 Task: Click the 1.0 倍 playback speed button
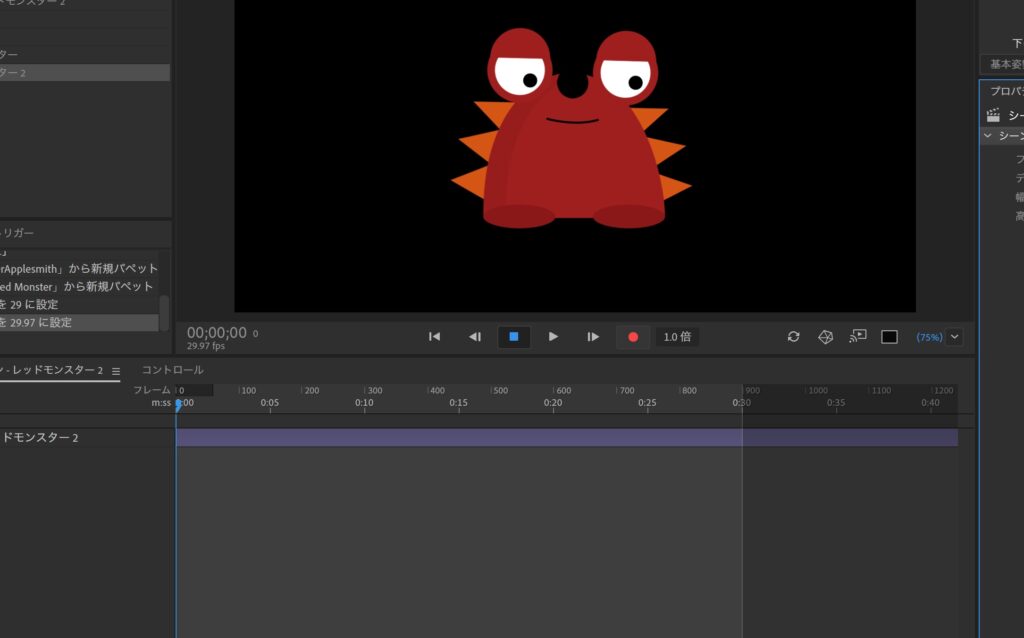click(x=677, y=337)
